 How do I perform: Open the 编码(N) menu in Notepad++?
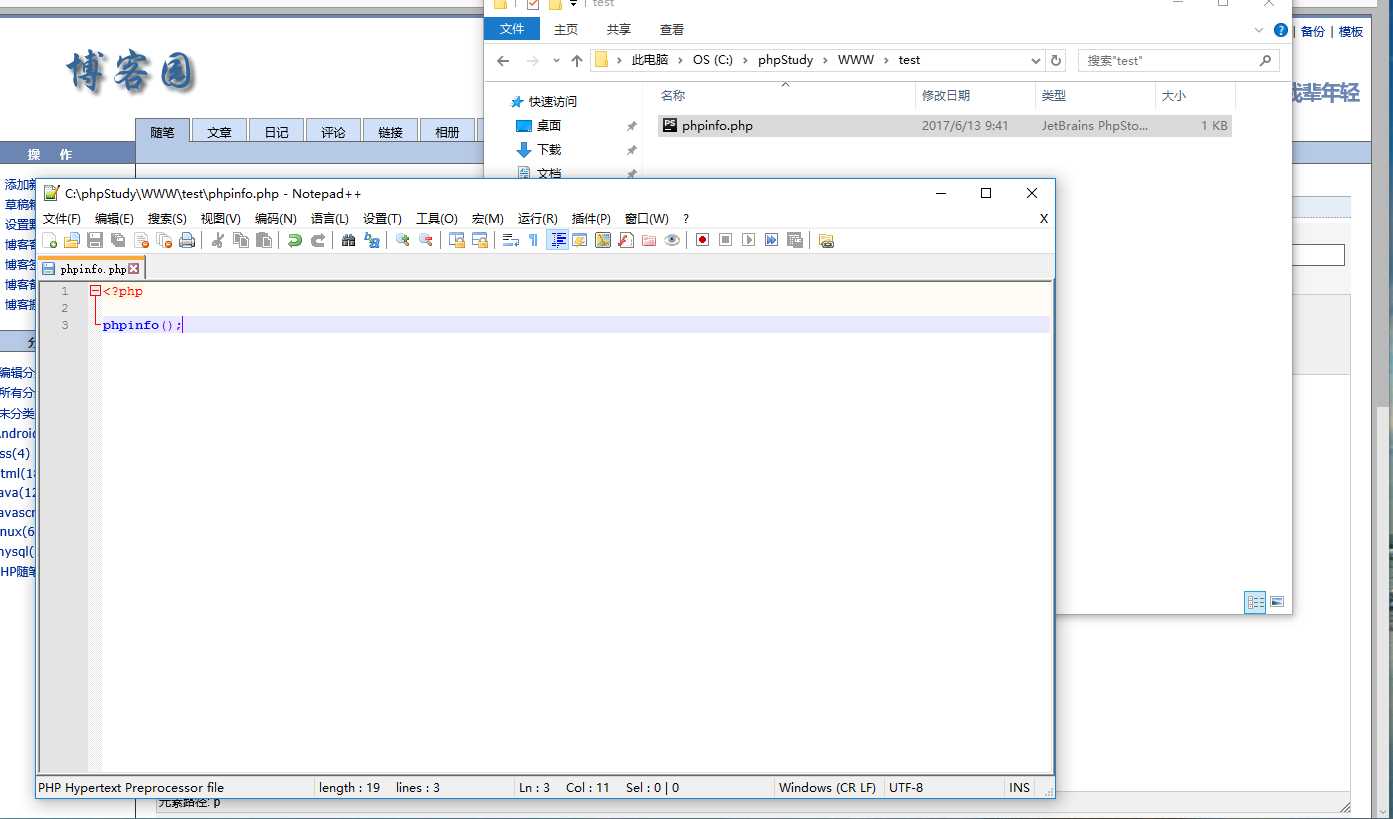coord(275,219)
